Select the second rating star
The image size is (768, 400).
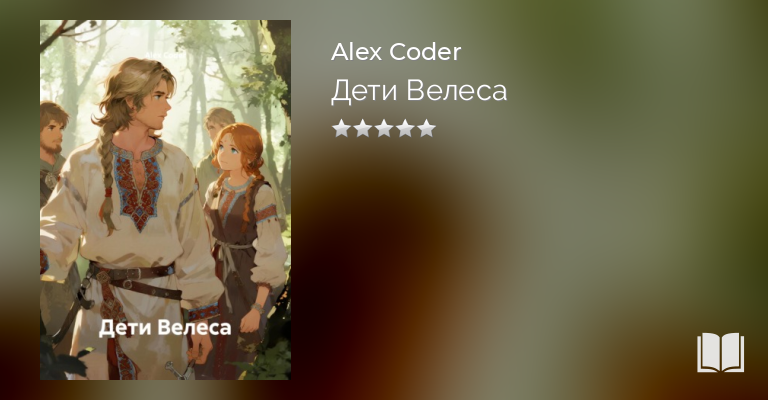tap(363, 128)
